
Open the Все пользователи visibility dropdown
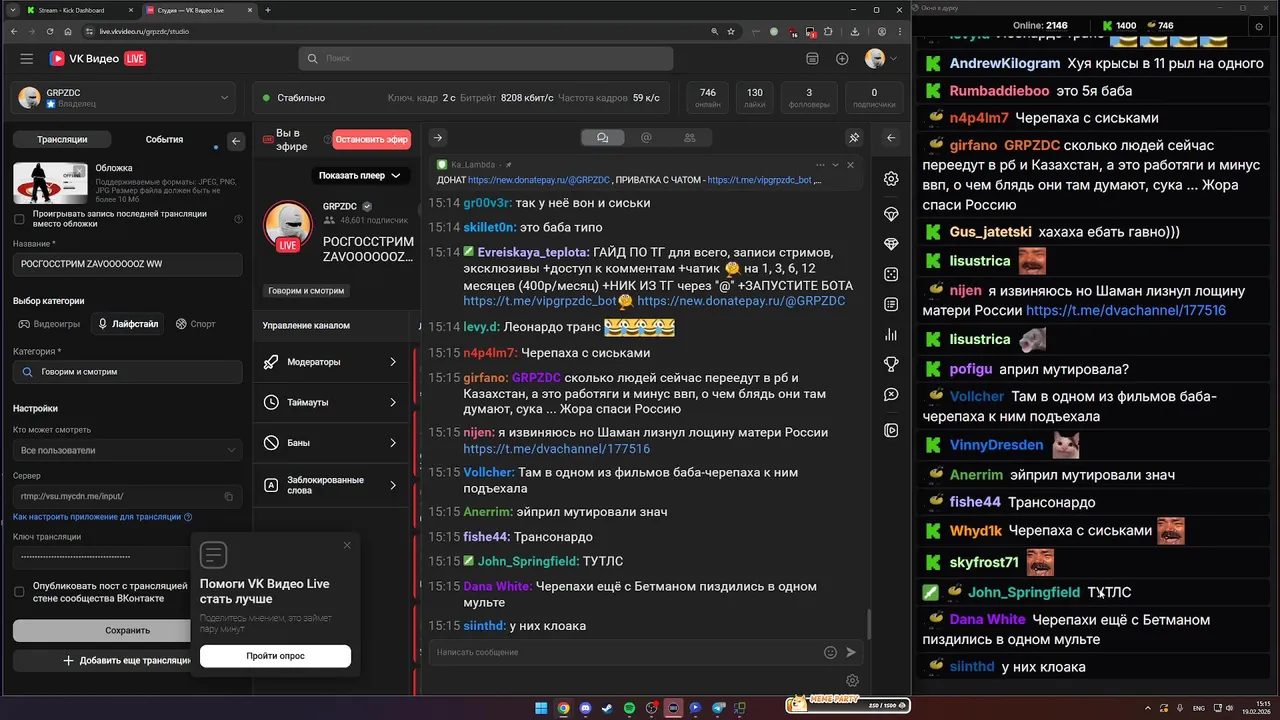click(127, 451)
